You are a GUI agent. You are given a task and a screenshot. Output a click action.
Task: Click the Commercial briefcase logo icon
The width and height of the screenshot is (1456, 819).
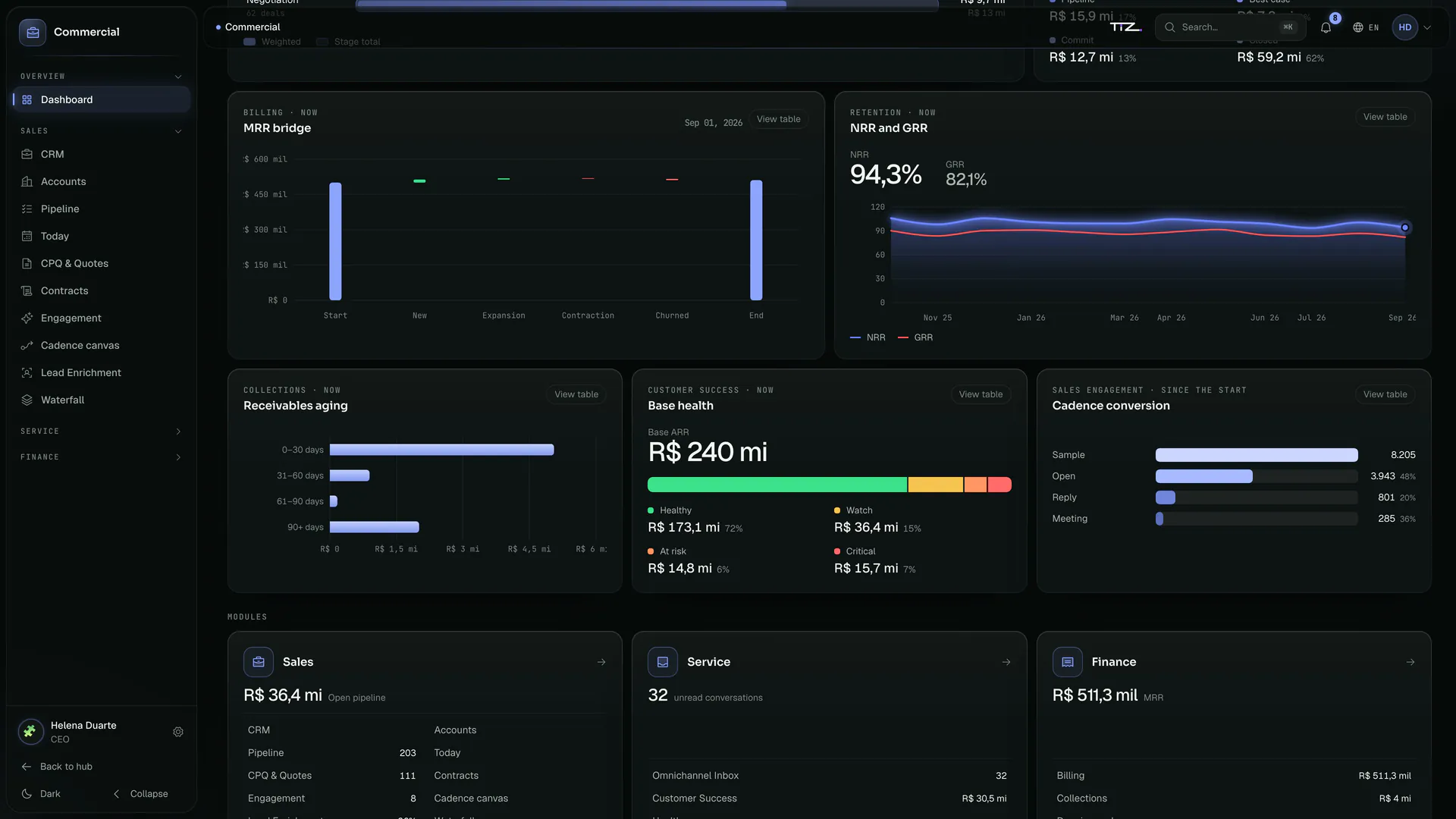pos(33,32)
